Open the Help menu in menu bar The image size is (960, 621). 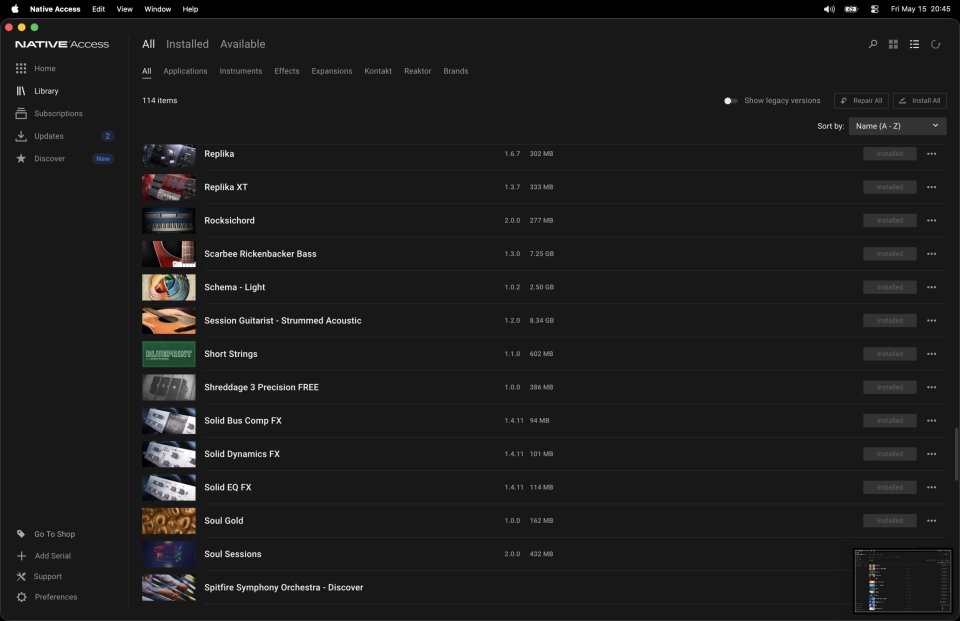coord(190,9)
